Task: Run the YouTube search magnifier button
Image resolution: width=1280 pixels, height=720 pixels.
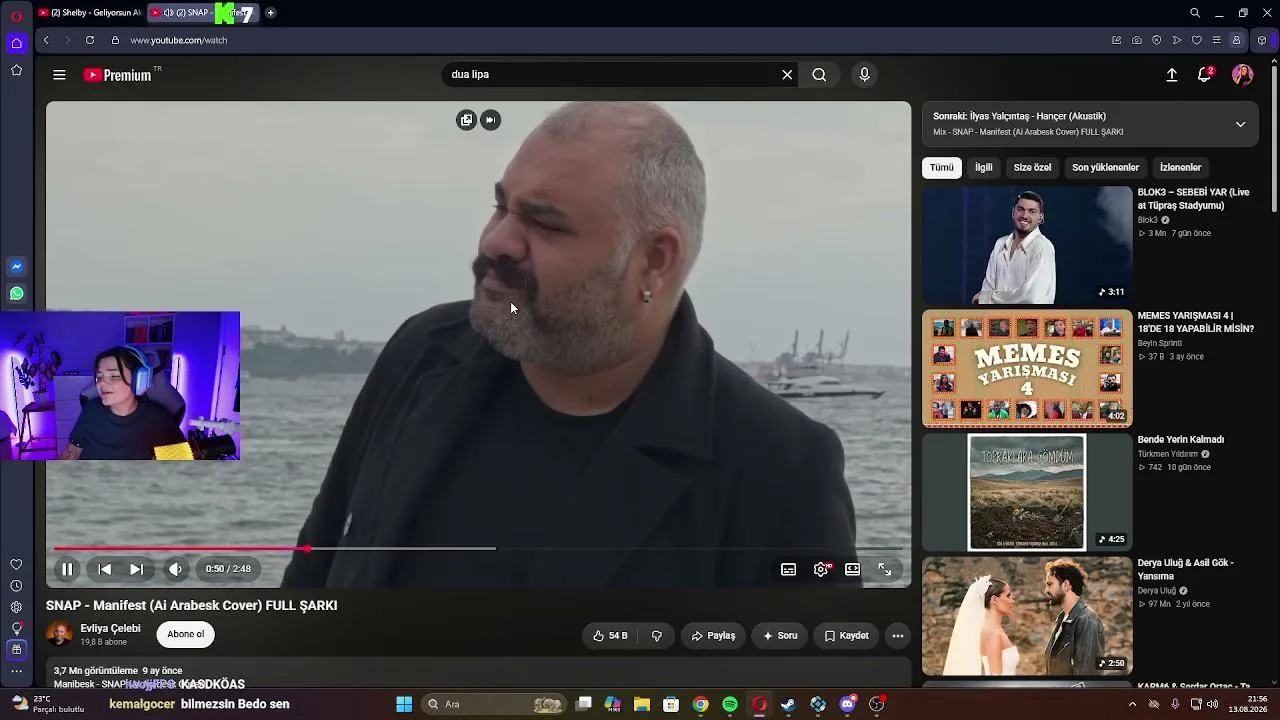Action: (819, 75)
